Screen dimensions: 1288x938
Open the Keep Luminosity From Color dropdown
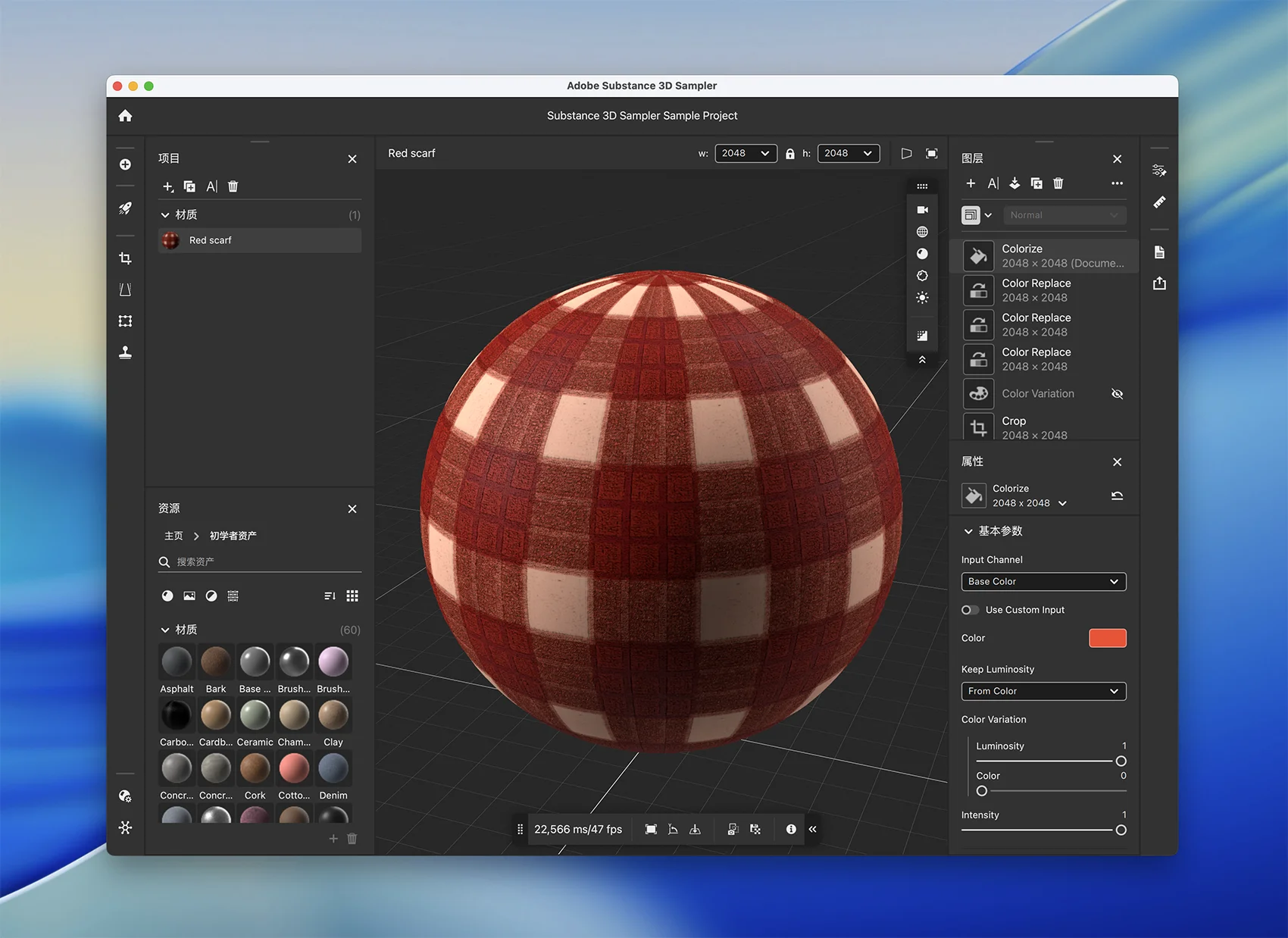click(x=1043, y=691)
